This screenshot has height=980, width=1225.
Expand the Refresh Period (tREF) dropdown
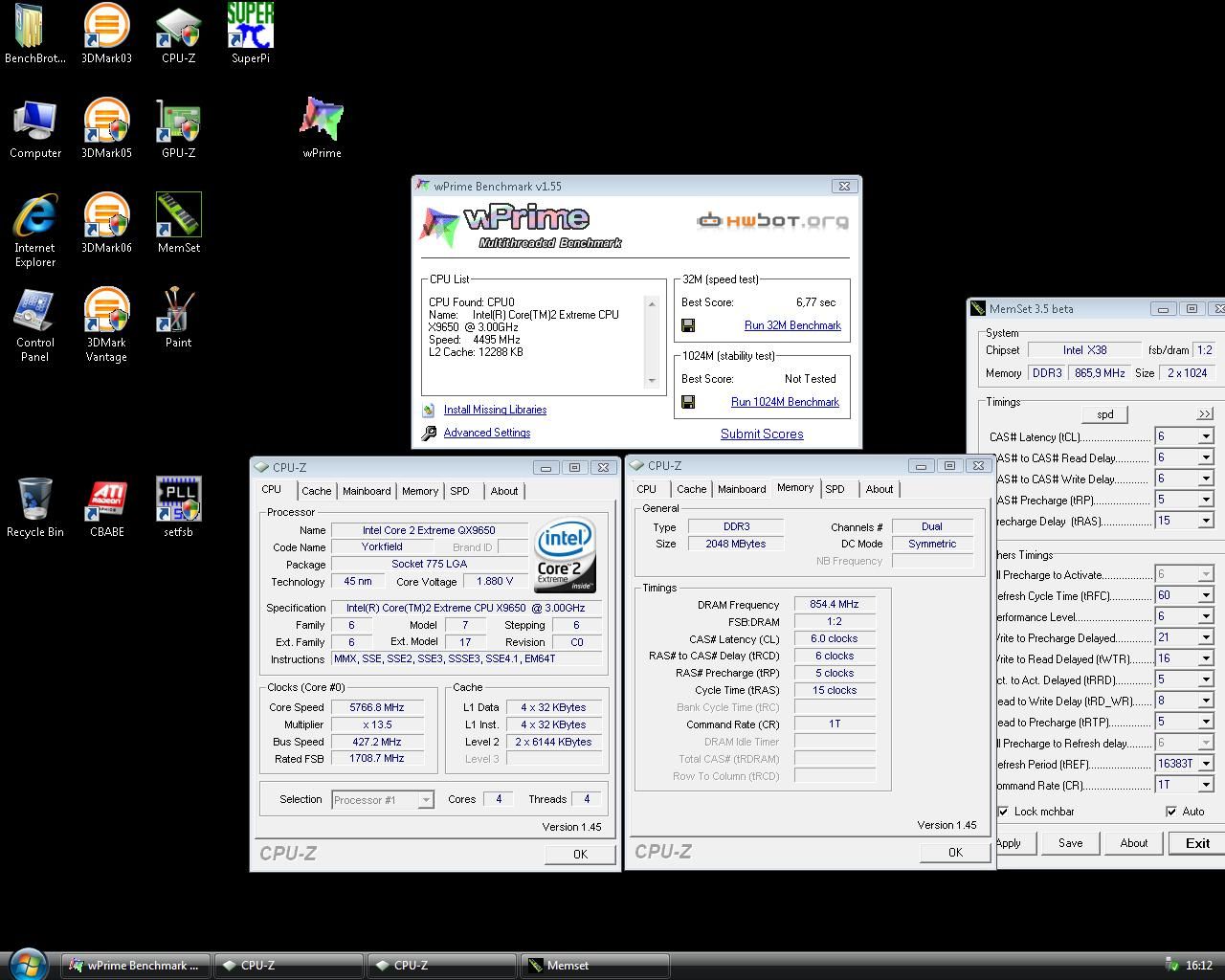click(1205, 764)
